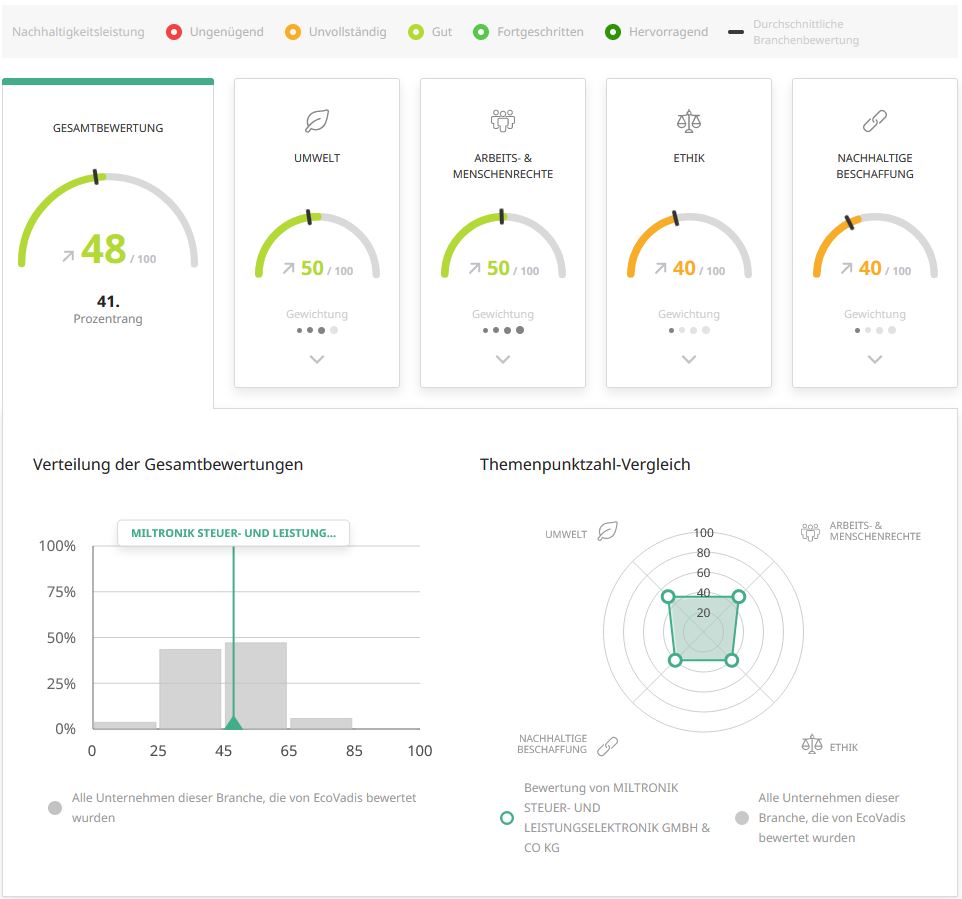962x899 pixels.
Task: Click the black dash industry average legend marker
Action: 736,32
